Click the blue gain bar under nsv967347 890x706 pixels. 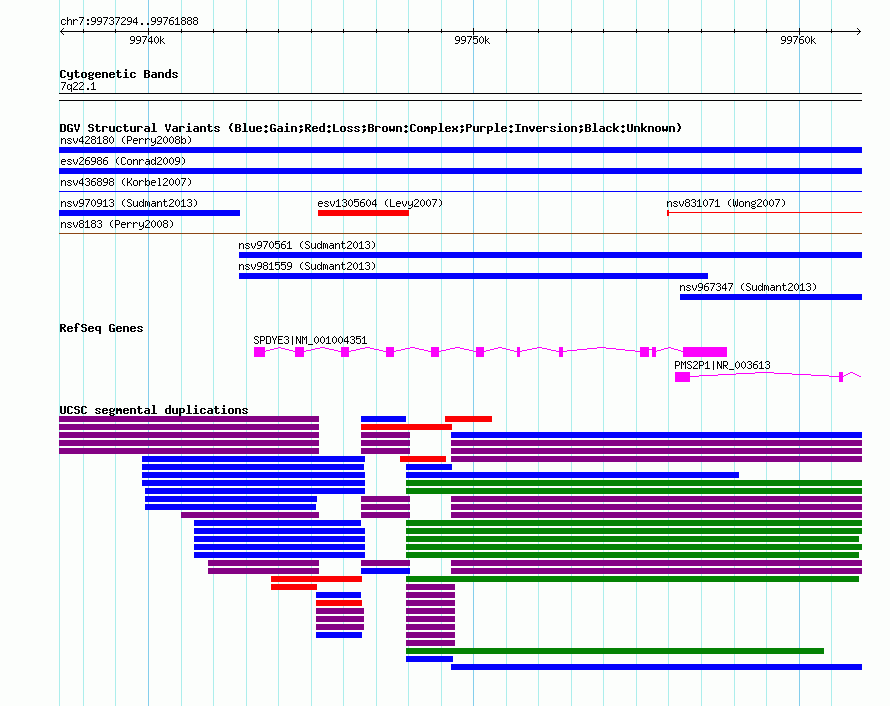771,297
